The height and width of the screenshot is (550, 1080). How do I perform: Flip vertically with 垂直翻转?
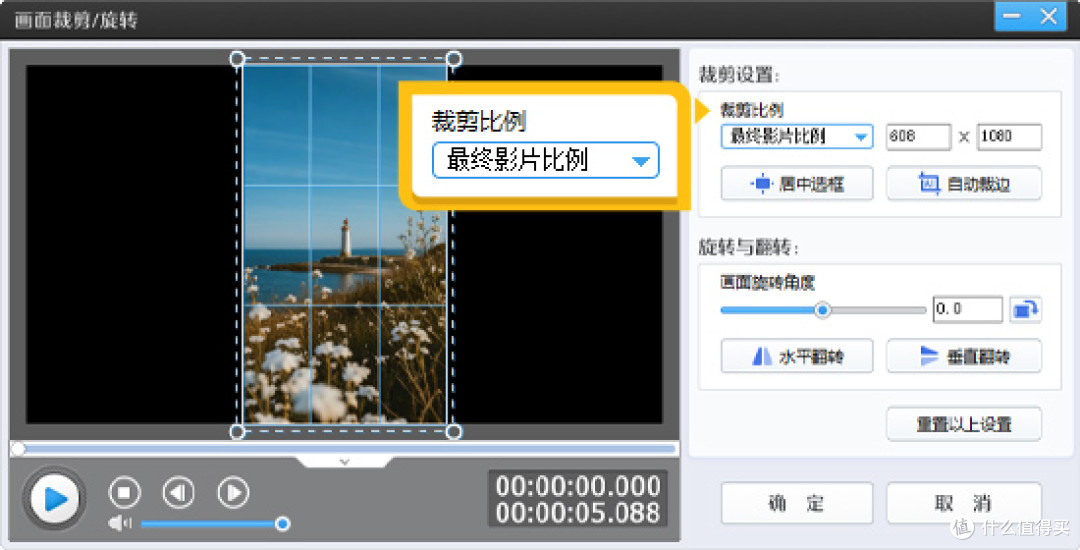[964, 356]
